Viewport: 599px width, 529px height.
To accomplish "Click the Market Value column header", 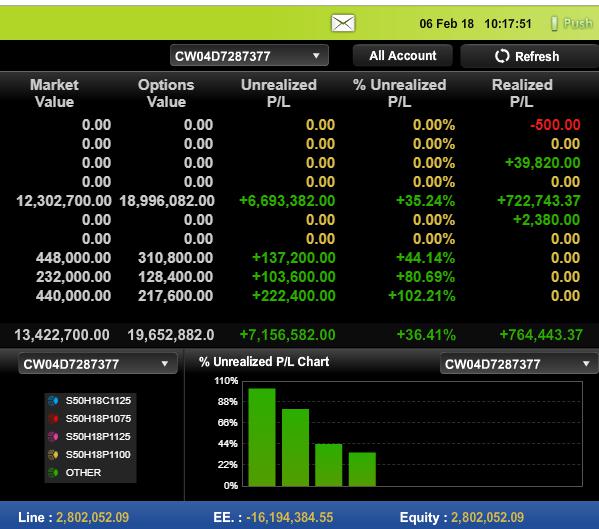I will coord(54,93).
